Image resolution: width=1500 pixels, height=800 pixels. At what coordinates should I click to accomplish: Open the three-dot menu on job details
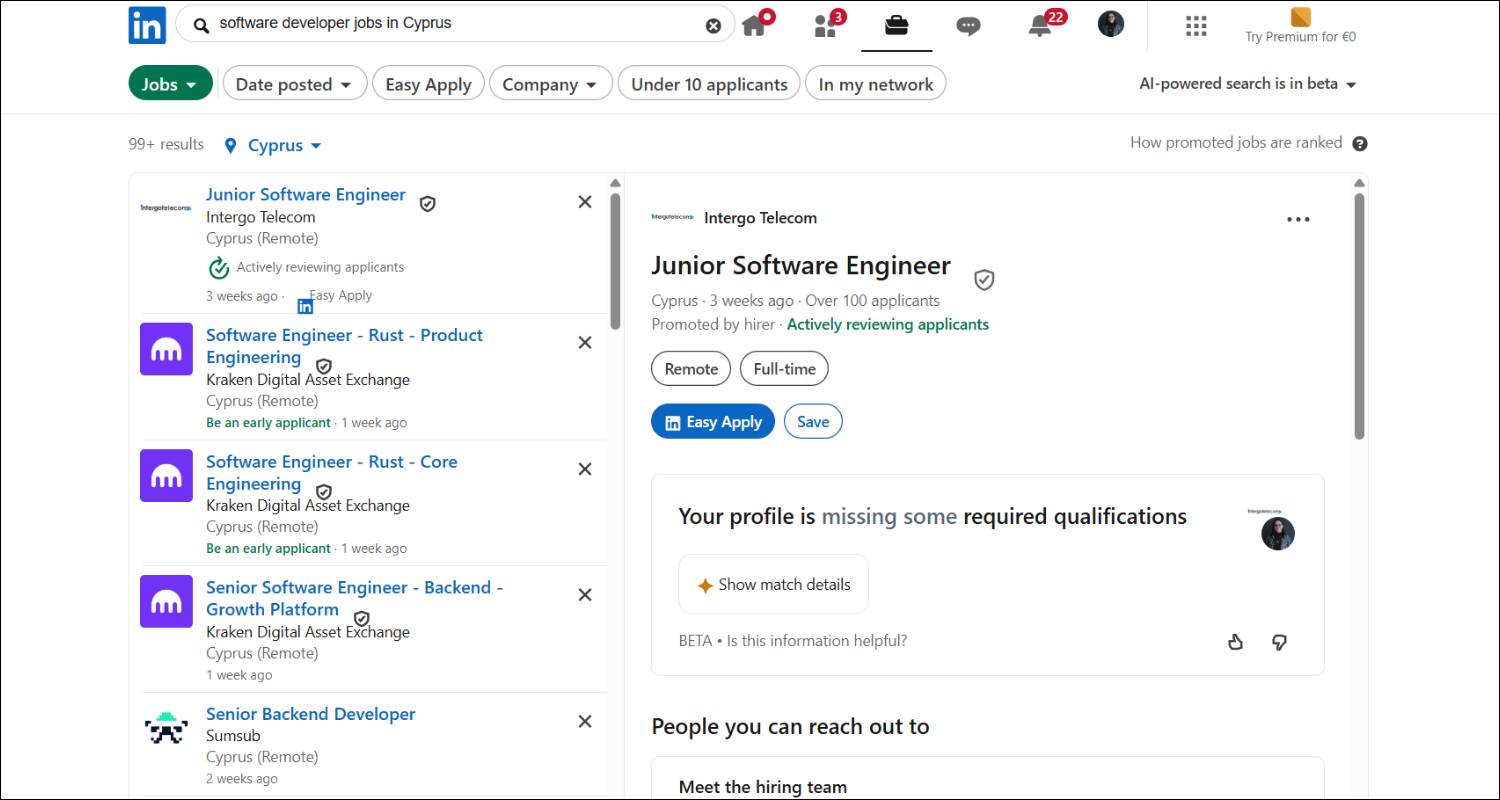click(1298, 218)
